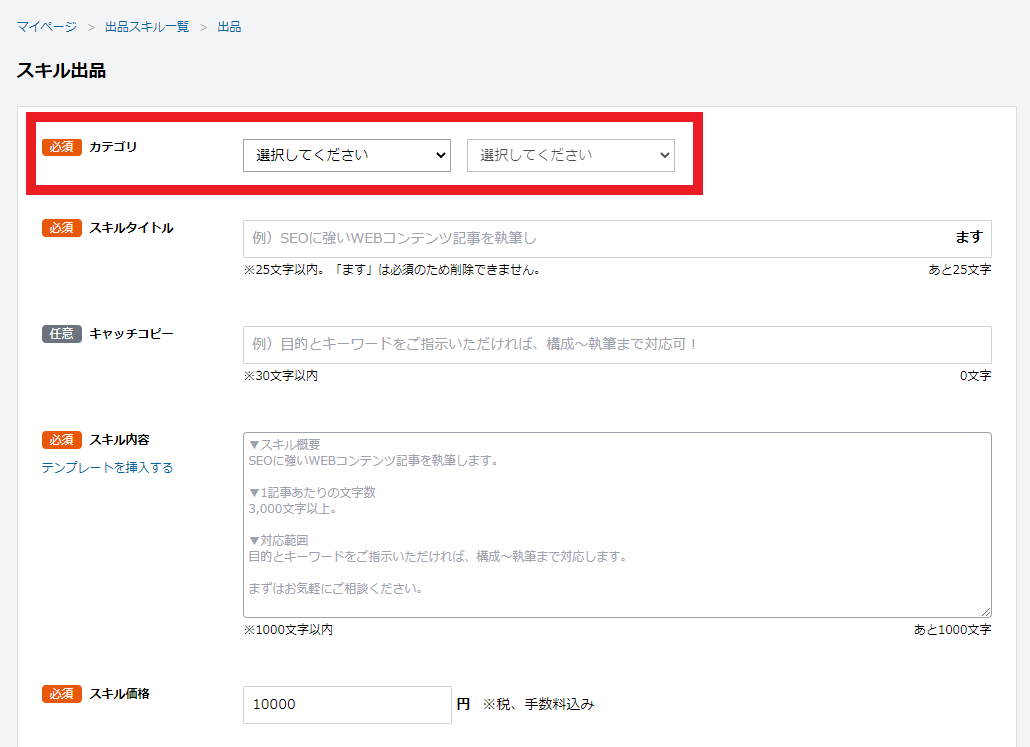Click the カテゴリ field label
Image resolution: width=1030 pixels, height=747 pixels.
[x=113, y=147]
